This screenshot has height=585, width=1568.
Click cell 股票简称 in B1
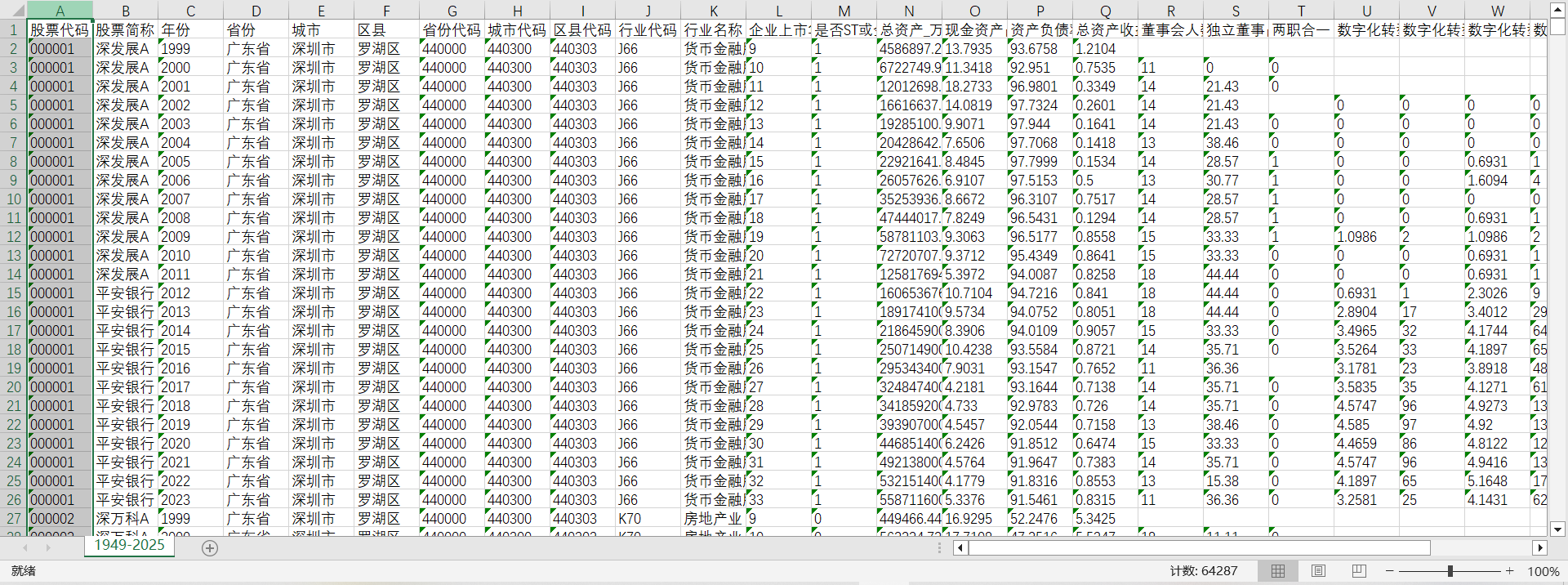point(125,29)
